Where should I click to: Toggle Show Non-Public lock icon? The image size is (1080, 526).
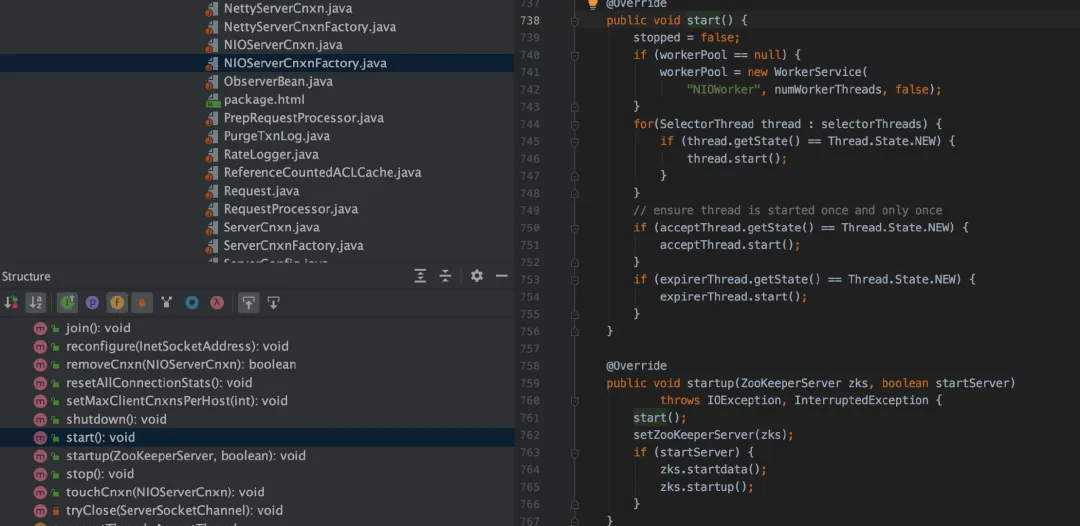tap(141, 302)
